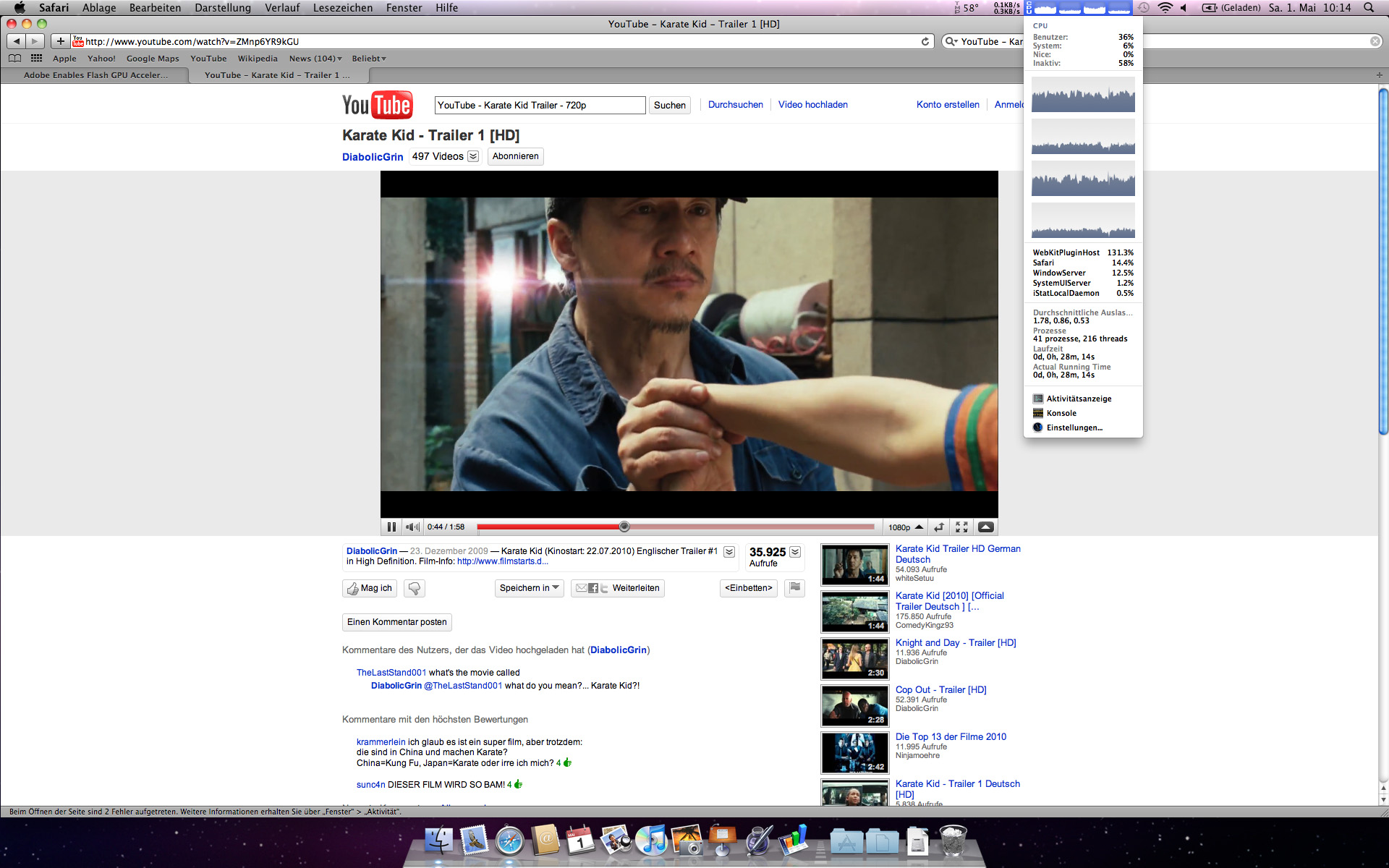Click the Mag ich like button

point(369,588)
